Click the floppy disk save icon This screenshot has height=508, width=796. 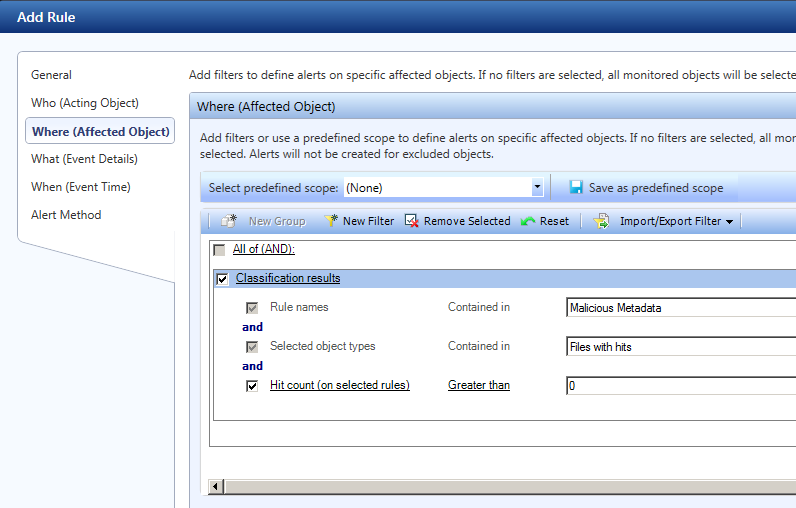point(576,187)
